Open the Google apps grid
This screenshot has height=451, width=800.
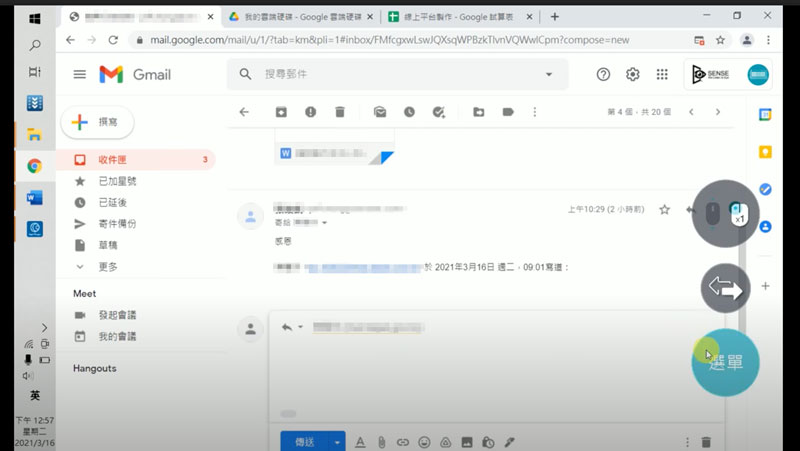point(662,74)
